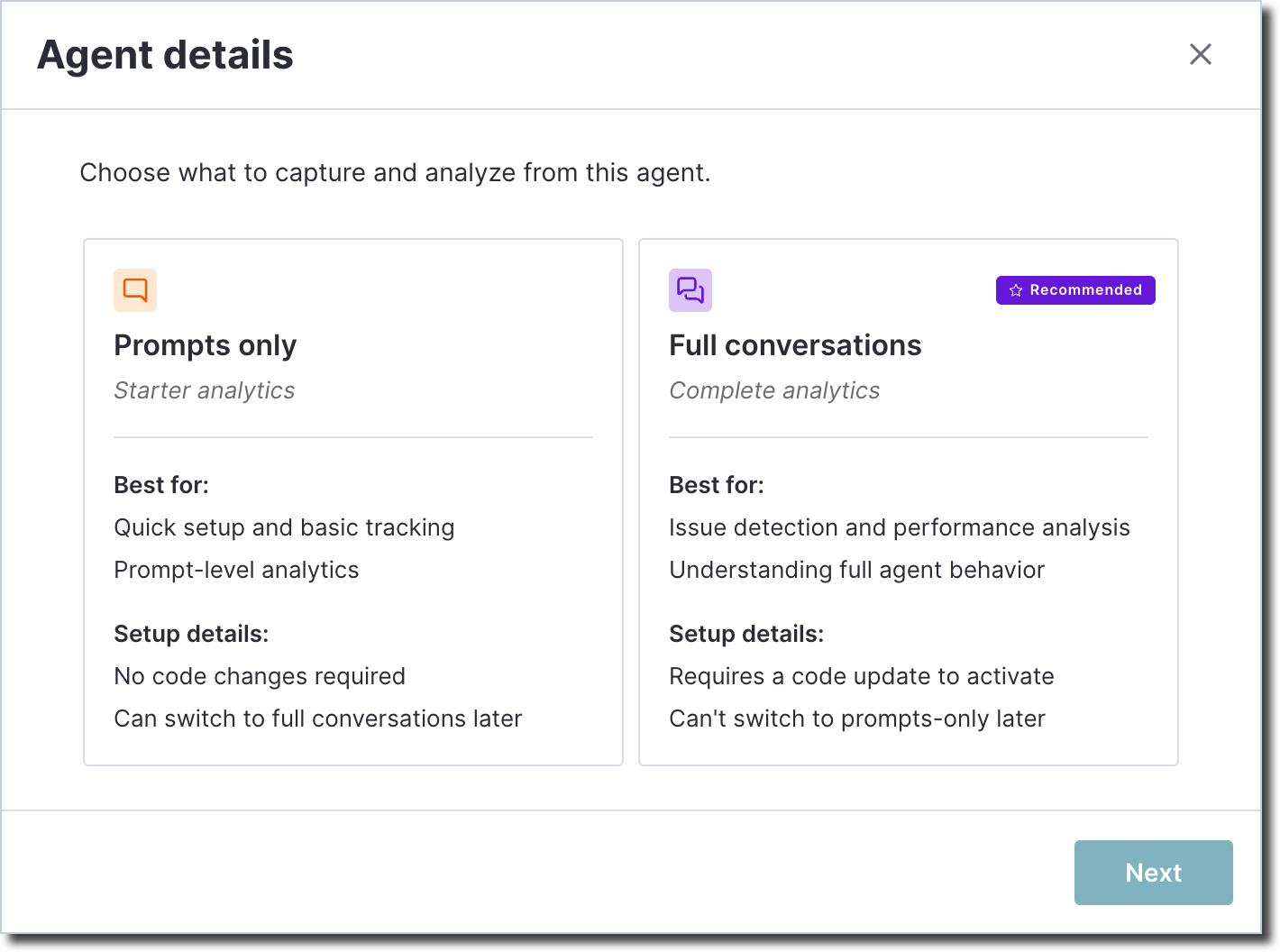Close the Agent details dialog

pyautogui.click(x=1201, y=54)
